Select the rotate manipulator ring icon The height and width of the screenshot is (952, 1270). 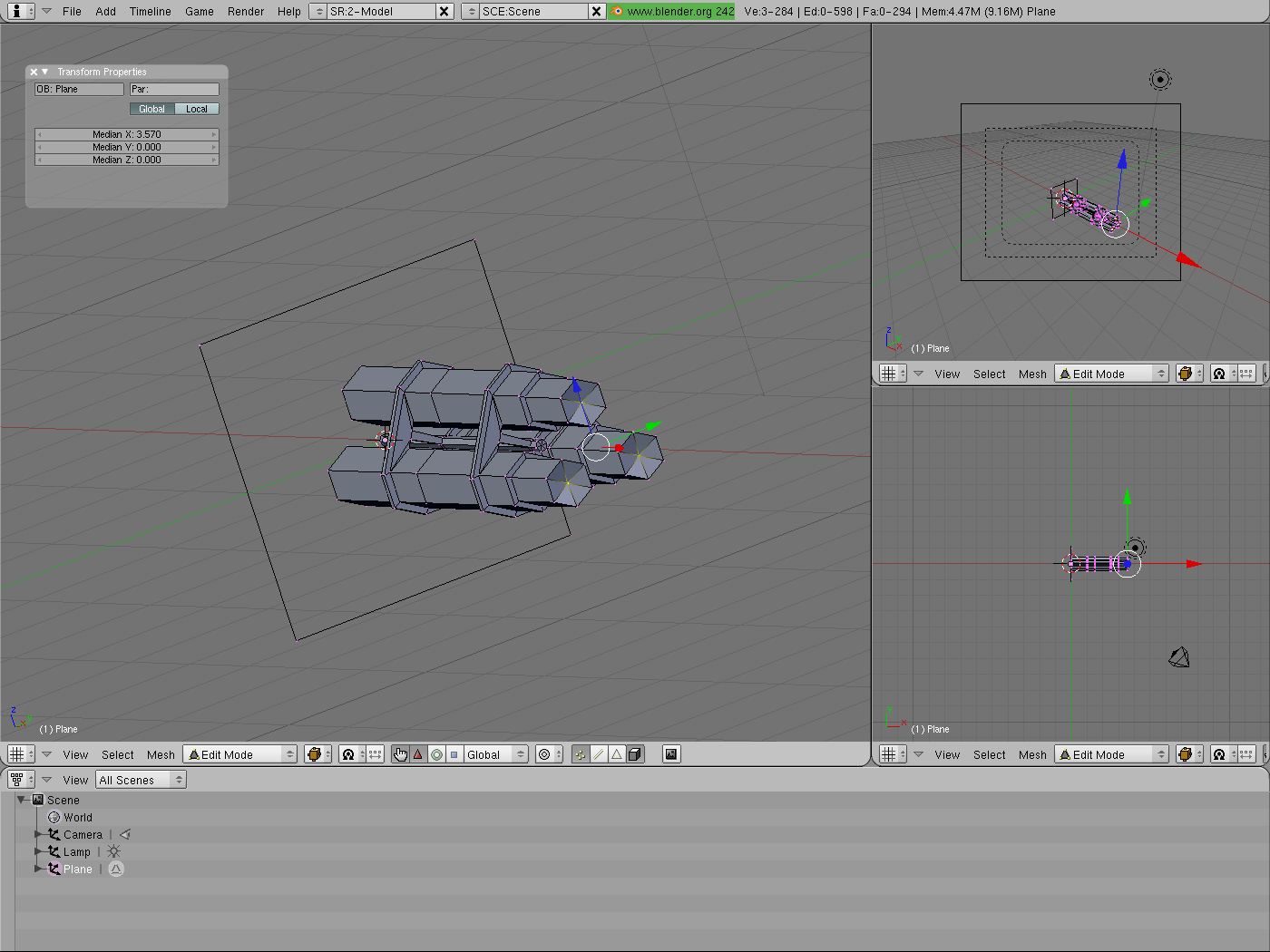436,754
